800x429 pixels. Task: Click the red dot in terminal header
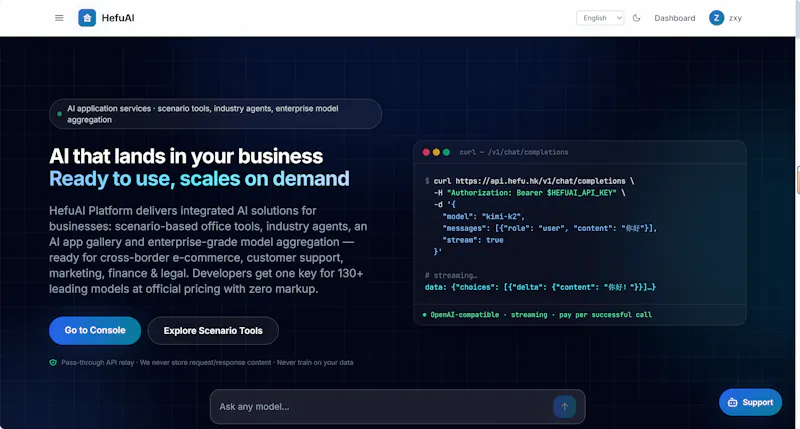426,152
